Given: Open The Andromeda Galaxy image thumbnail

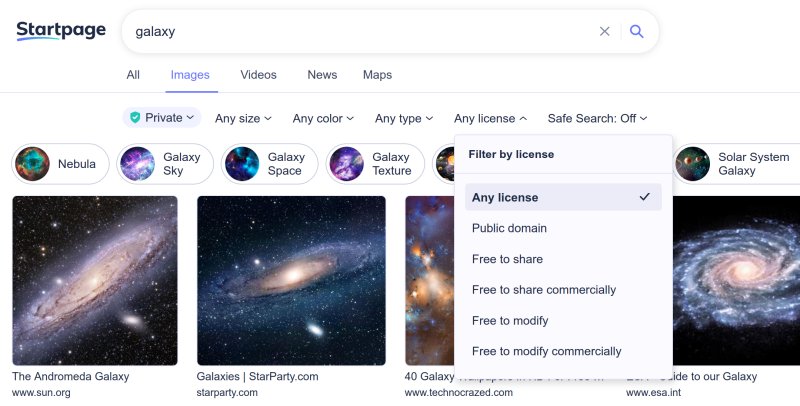Looking at the screenshot, I should 95,281.
